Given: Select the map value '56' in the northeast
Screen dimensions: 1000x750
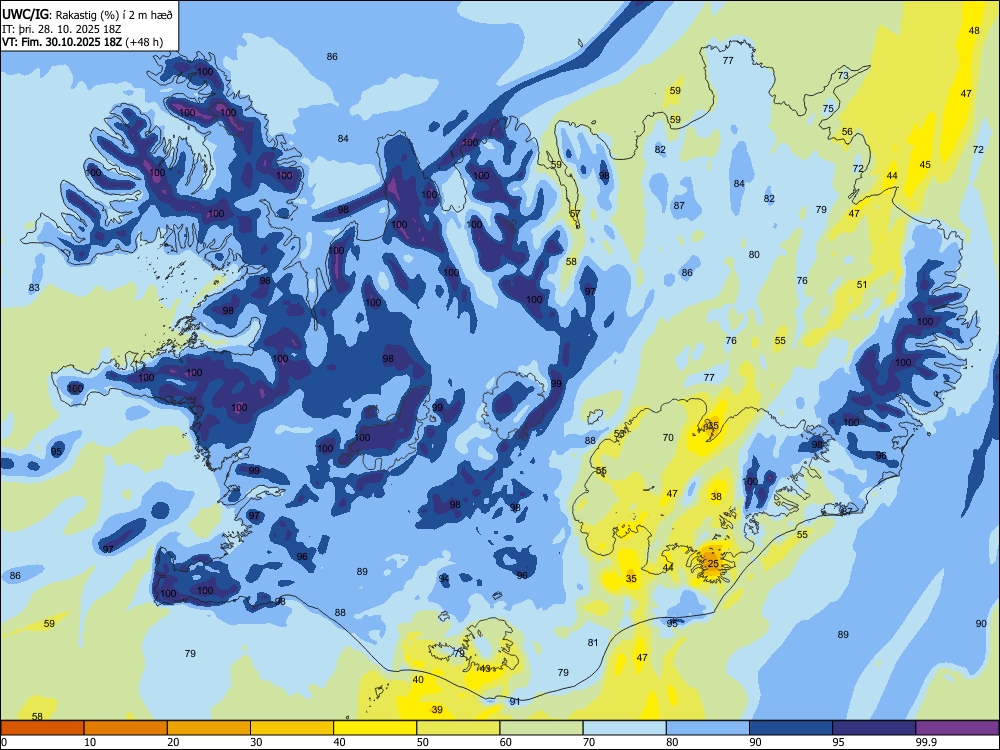Looking at the screenshot, I should (847, 131).
